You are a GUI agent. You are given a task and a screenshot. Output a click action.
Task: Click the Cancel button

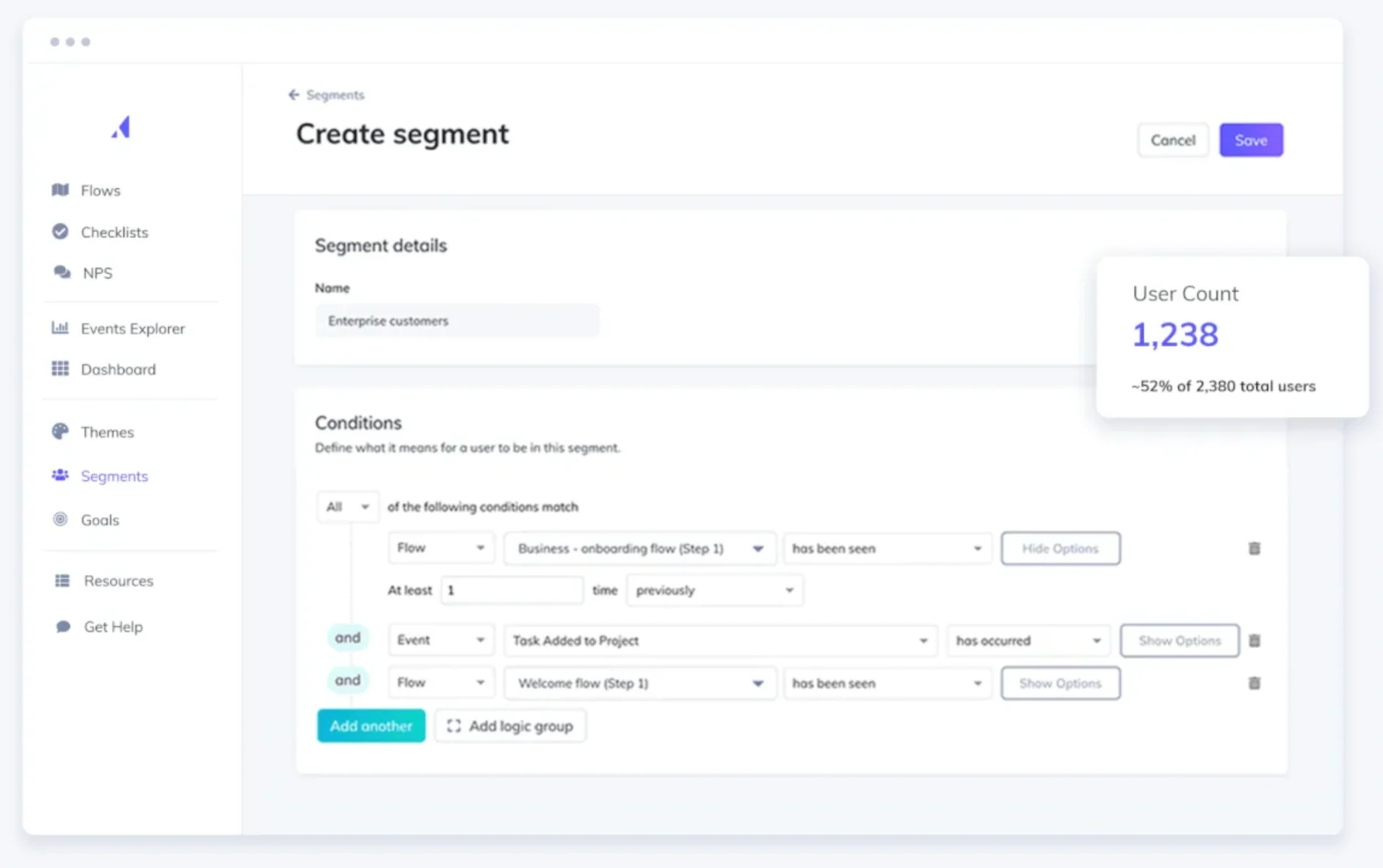[1173, 140]
